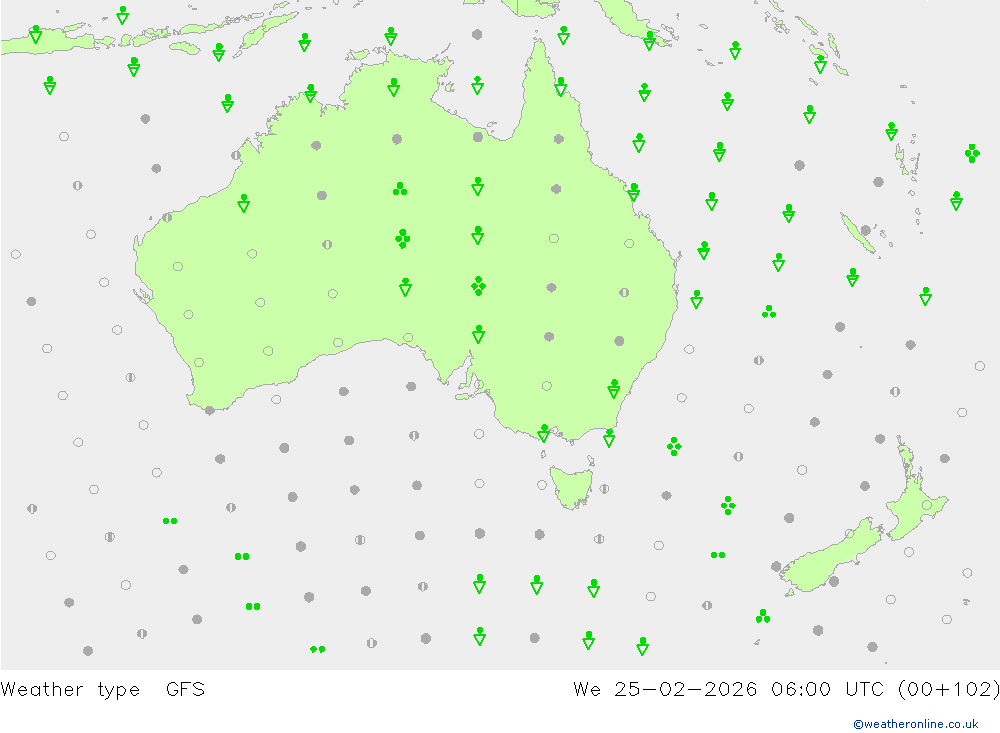Click the gray dot in the Arafura Sea north of Arnhem Land
This screenshot has height=733, width=1000.
[x=477, y=34]
